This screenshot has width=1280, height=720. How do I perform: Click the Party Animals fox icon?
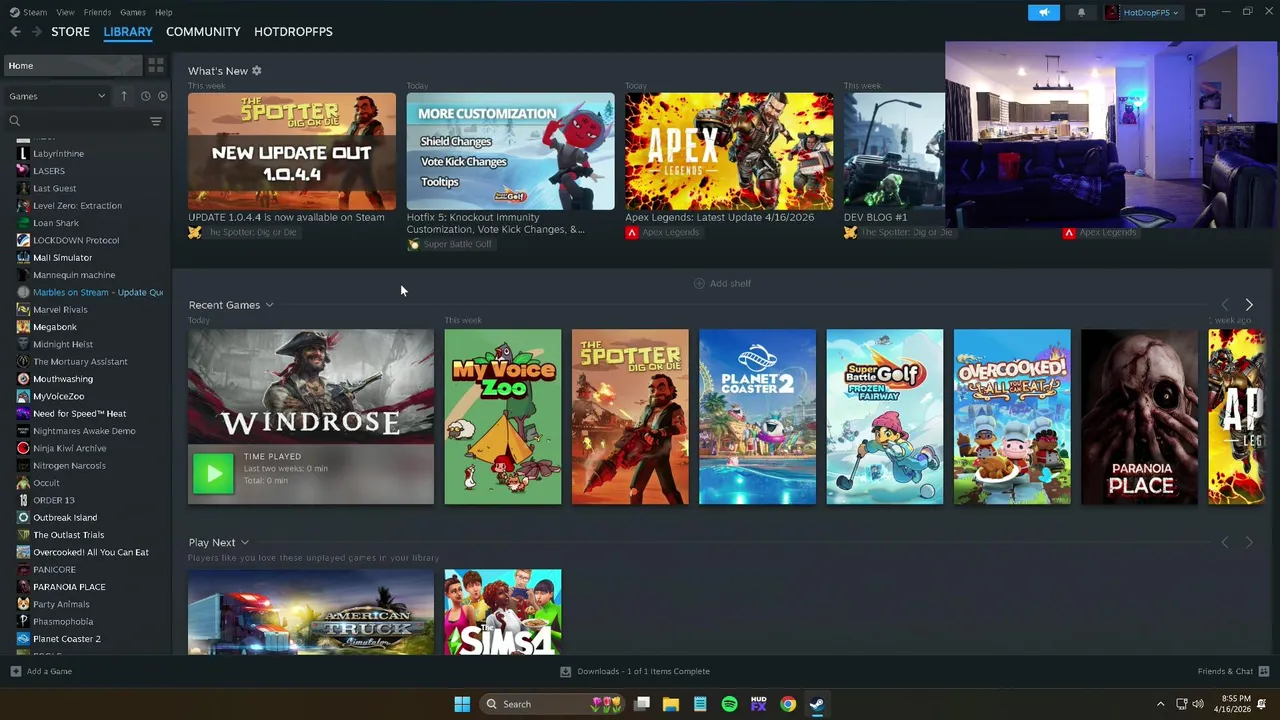23,604
